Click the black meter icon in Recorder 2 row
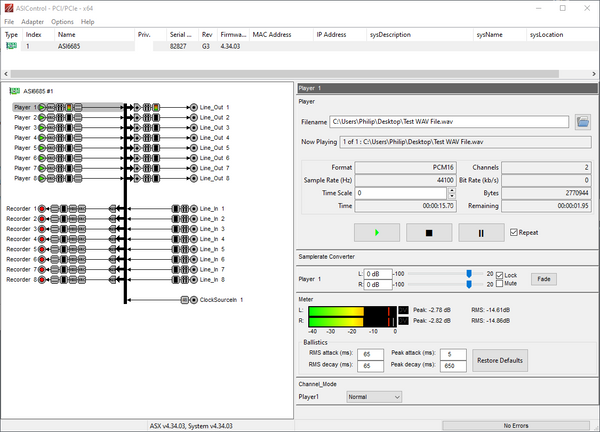Image resolution: width=600 pixels, height=432 pixels. 64,219
